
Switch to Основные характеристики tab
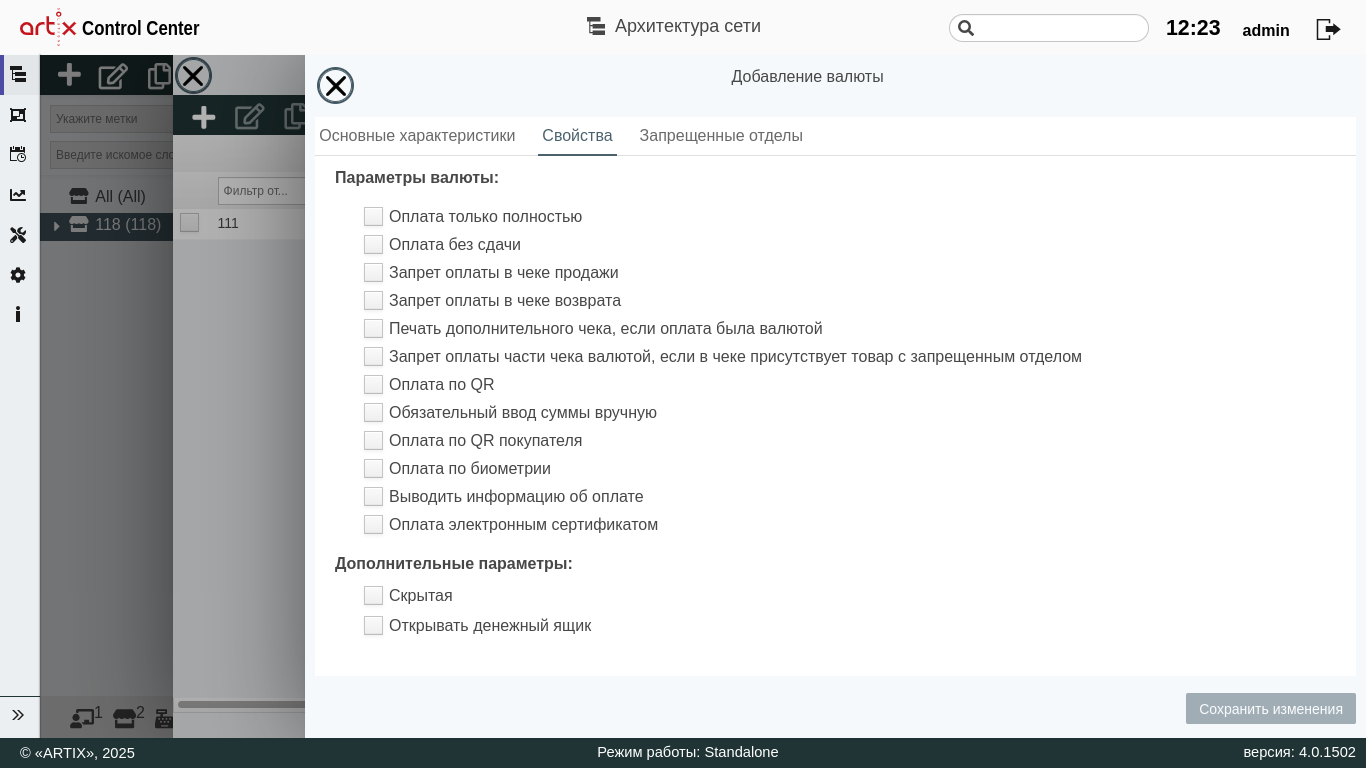point(417,136)
